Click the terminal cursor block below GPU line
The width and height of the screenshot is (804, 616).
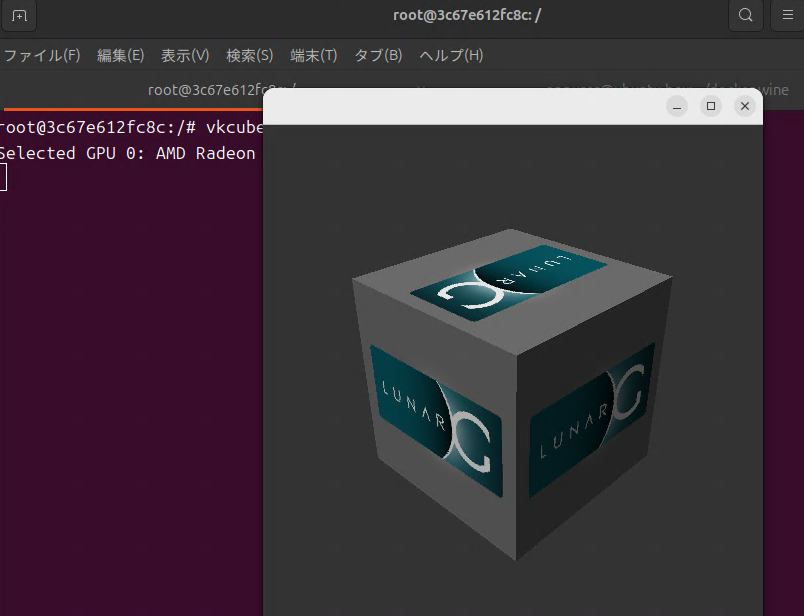click(3, 178)
